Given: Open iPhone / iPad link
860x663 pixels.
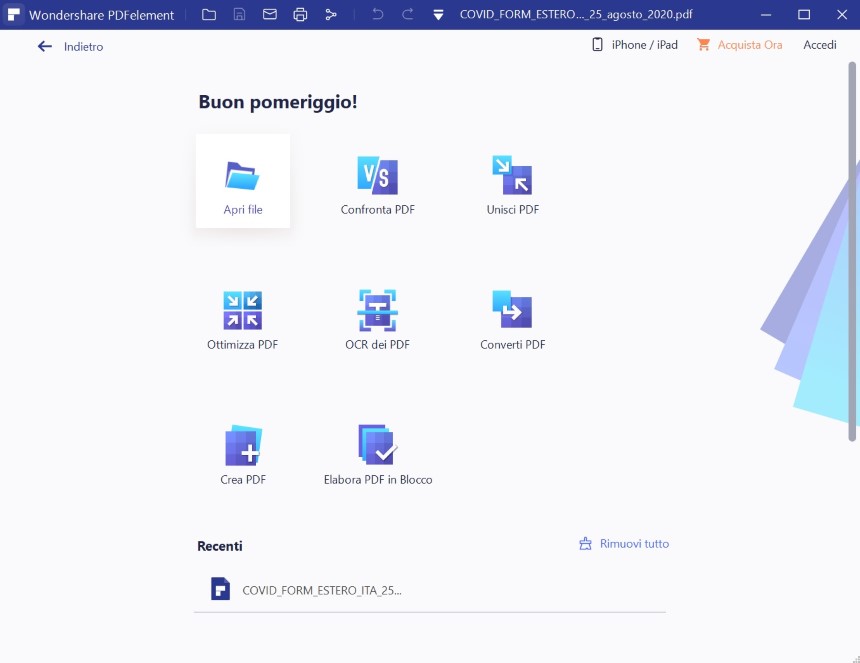Looking at the screenshot, I should (635, 45).
